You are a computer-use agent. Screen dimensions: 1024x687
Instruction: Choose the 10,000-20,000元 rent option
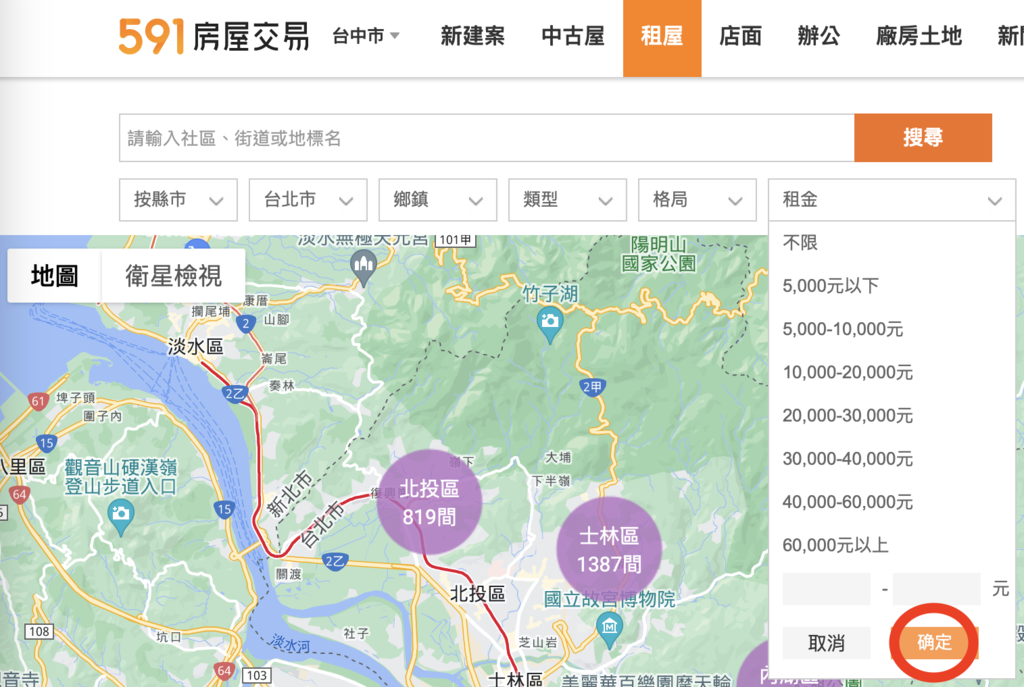[848, 372]
